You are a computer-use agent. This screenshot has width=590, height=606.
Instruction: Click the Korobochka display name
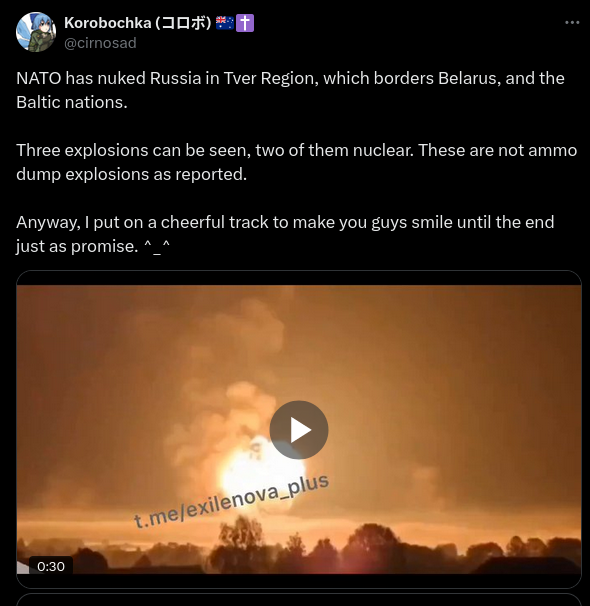point(107,23)
